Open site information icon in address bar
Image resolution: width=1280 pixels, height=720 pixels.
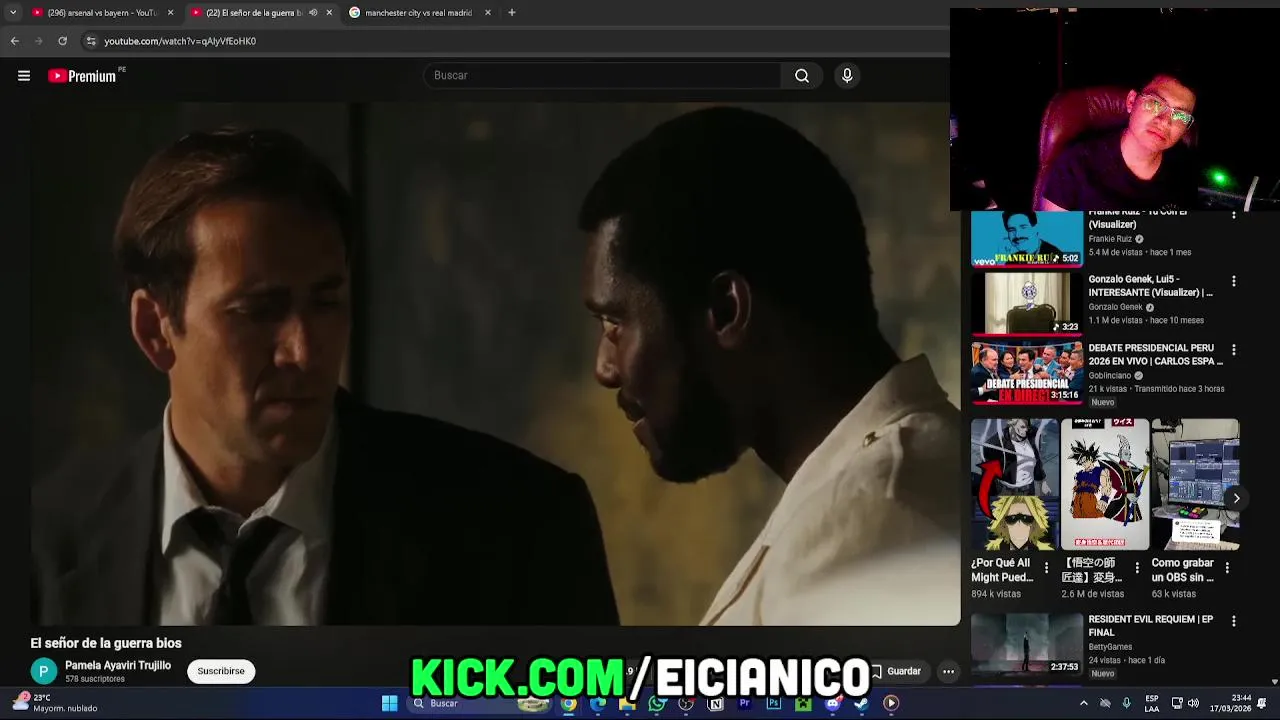(91, 41)
